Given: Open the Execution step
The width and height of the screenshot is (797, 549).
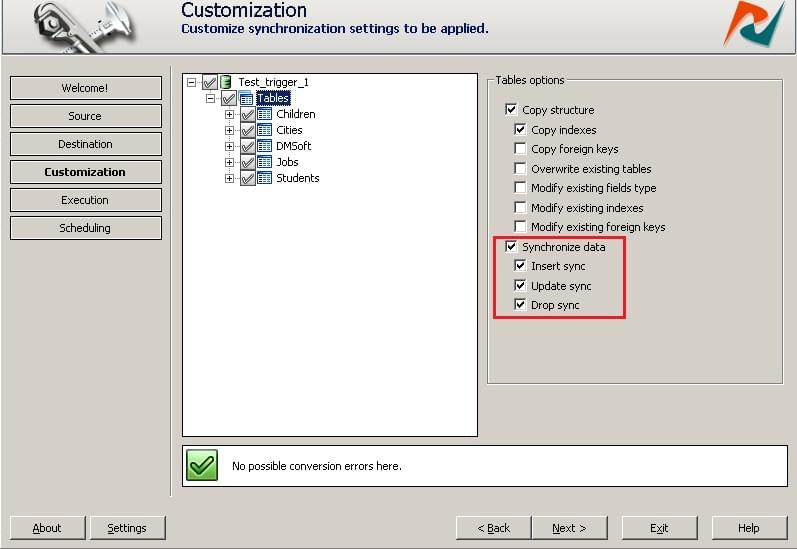Looking at the screenshot, I should [x=85, y=200].
